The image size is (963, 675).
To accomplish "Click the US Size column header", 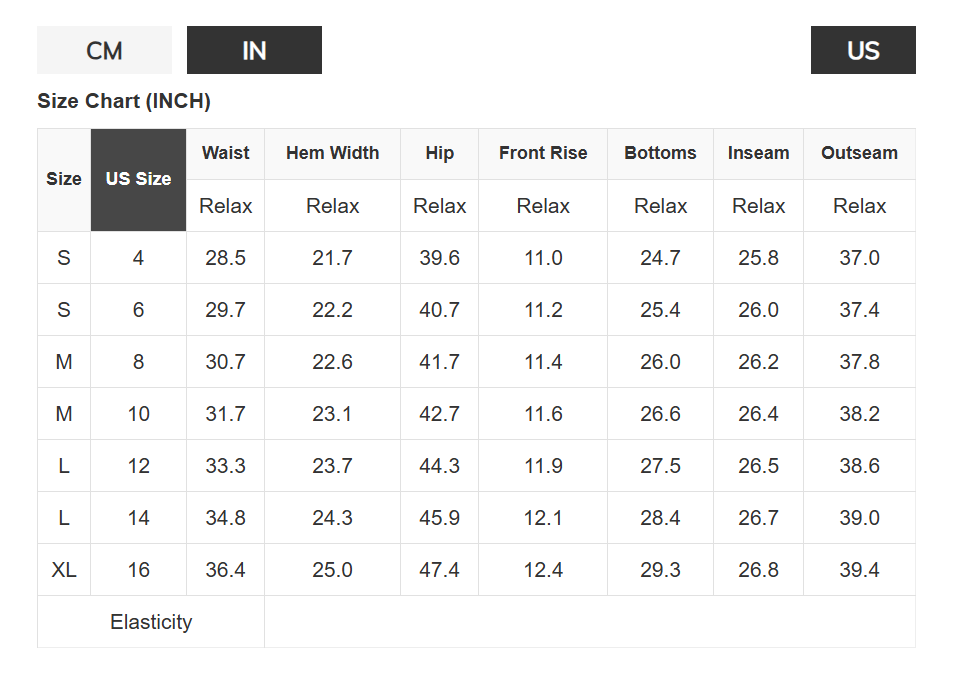I will pyautogui.click(x=138, y=180).
